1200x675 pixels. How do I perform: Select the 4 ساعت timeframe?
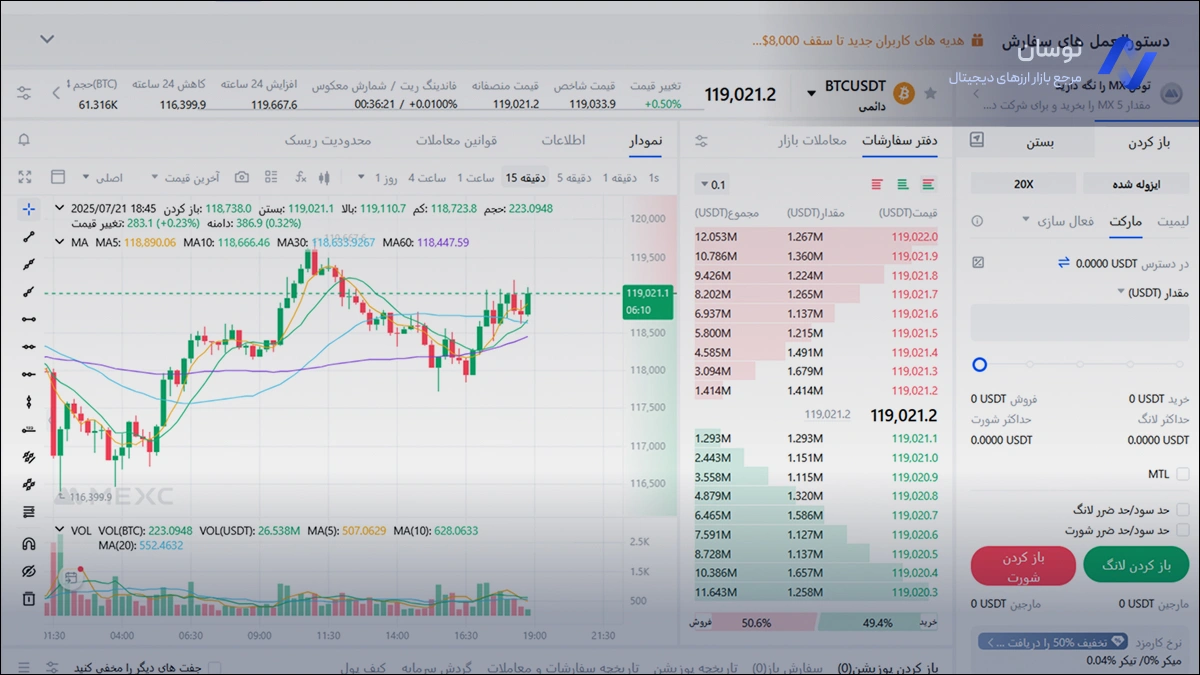point(427,178)
